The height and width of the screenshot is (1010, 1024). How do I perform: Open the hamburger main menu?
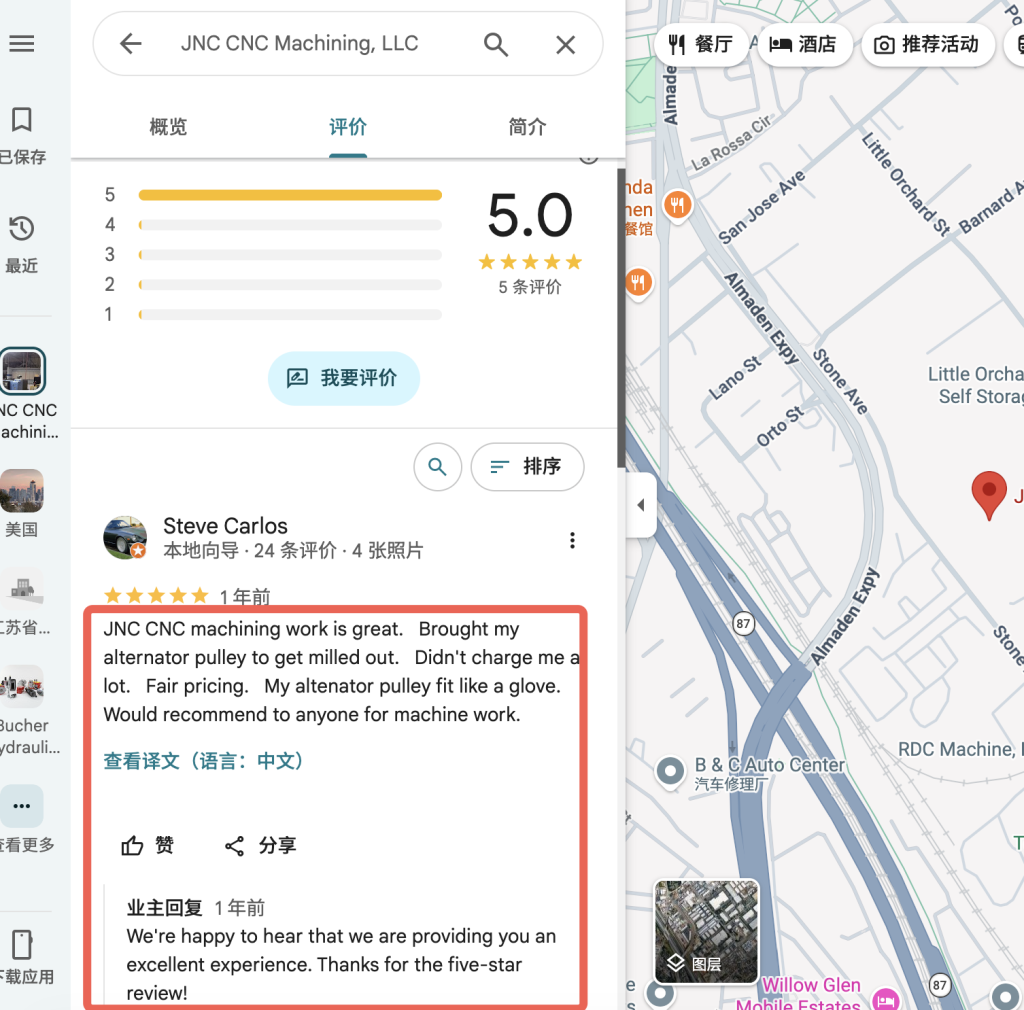[x=22, y=44]
